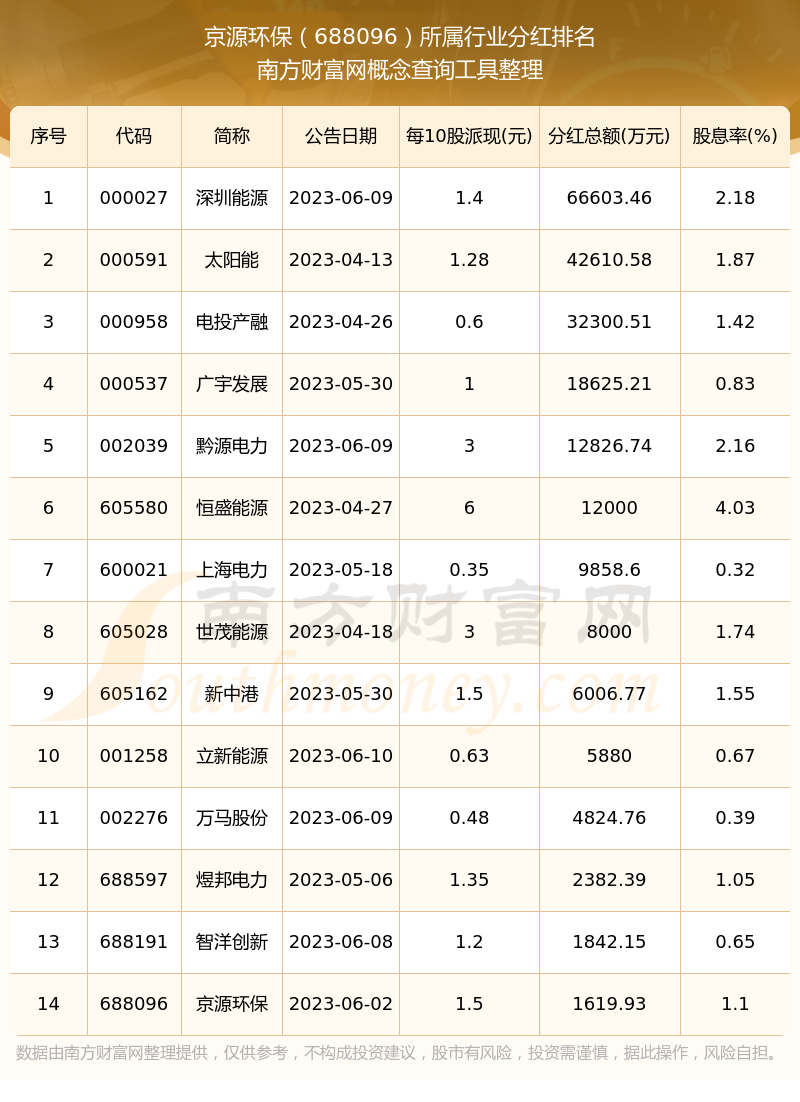
Task: Click dividend total 32300.51
Action: coord(609,322)
